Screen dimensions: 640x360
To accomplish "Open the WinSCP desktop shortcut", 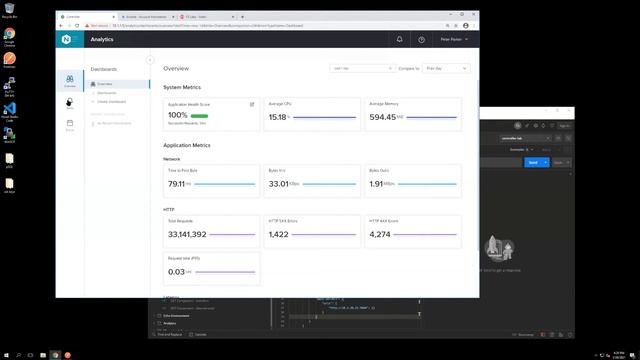I will tap(9, 135).
